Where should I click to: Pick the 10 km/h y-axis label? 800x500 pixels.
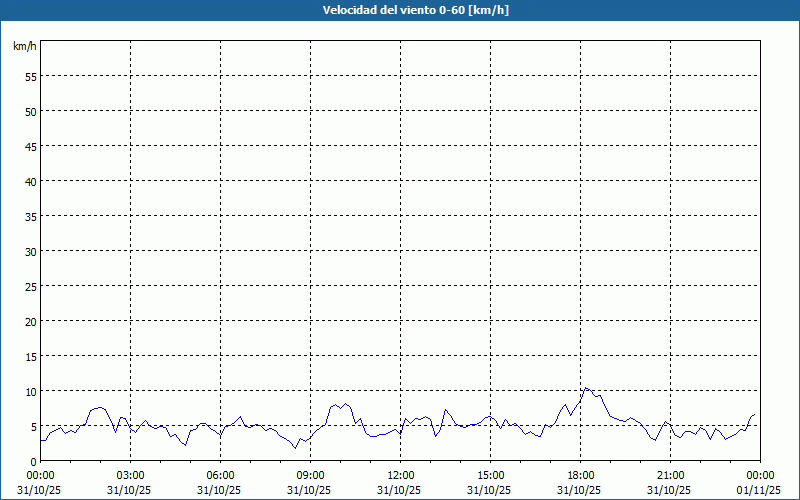tap(30, 391)
